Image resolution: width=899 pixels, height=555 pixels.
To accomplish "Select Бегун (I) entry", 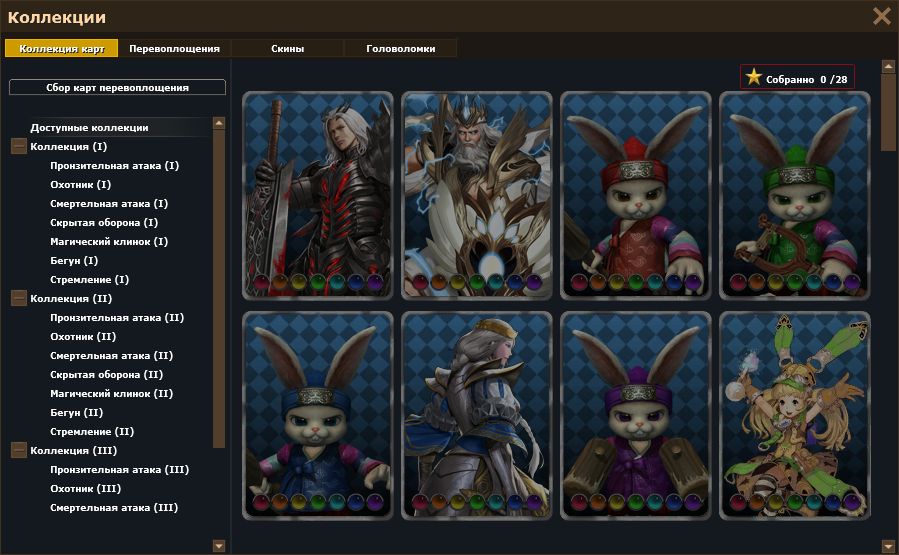I will click(x=74, y=260).
